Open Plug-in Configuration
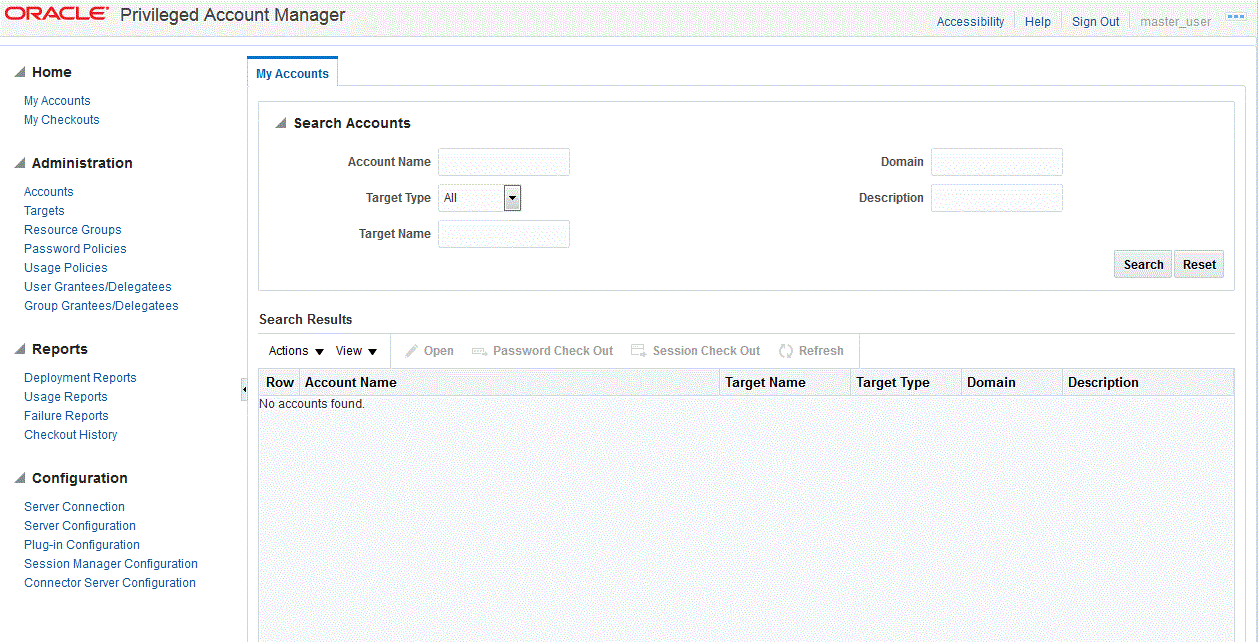 point(82,545)
